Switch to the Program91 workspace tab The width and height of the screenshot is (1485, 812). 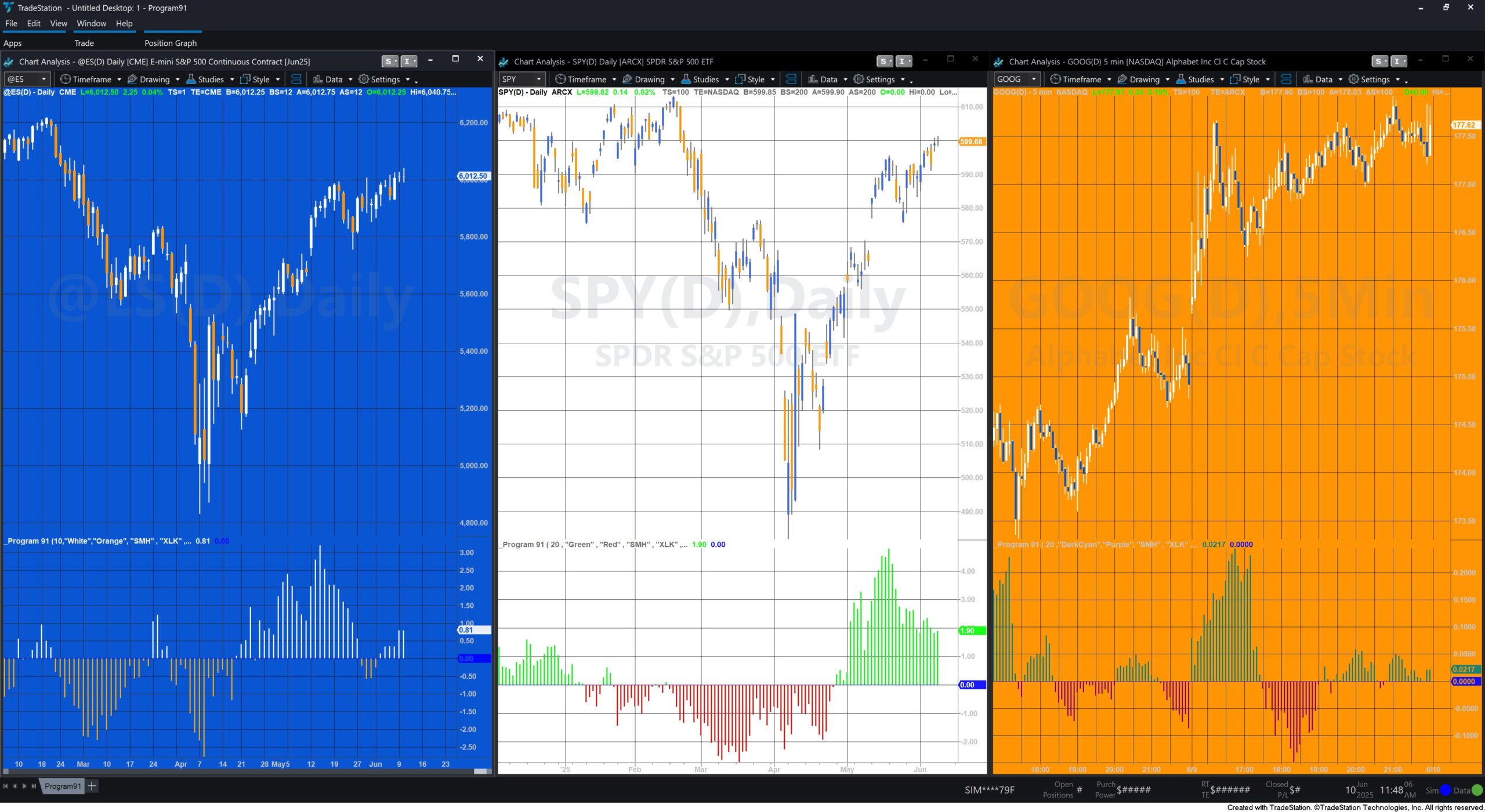[63, 786]
